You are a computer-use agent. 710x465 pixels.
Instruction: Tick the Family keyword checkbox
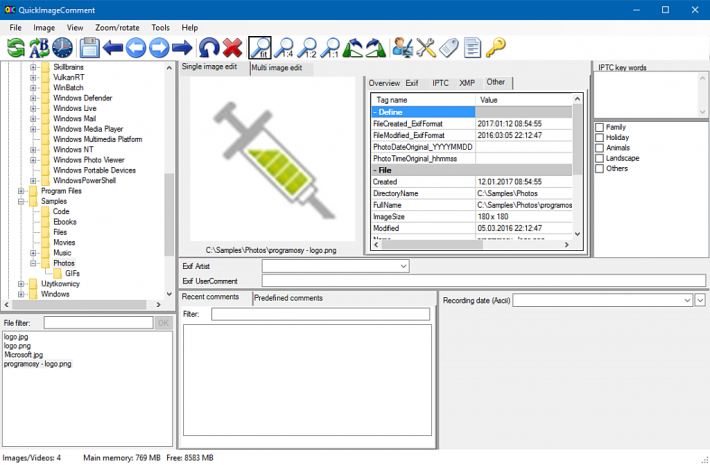point(600,127)
